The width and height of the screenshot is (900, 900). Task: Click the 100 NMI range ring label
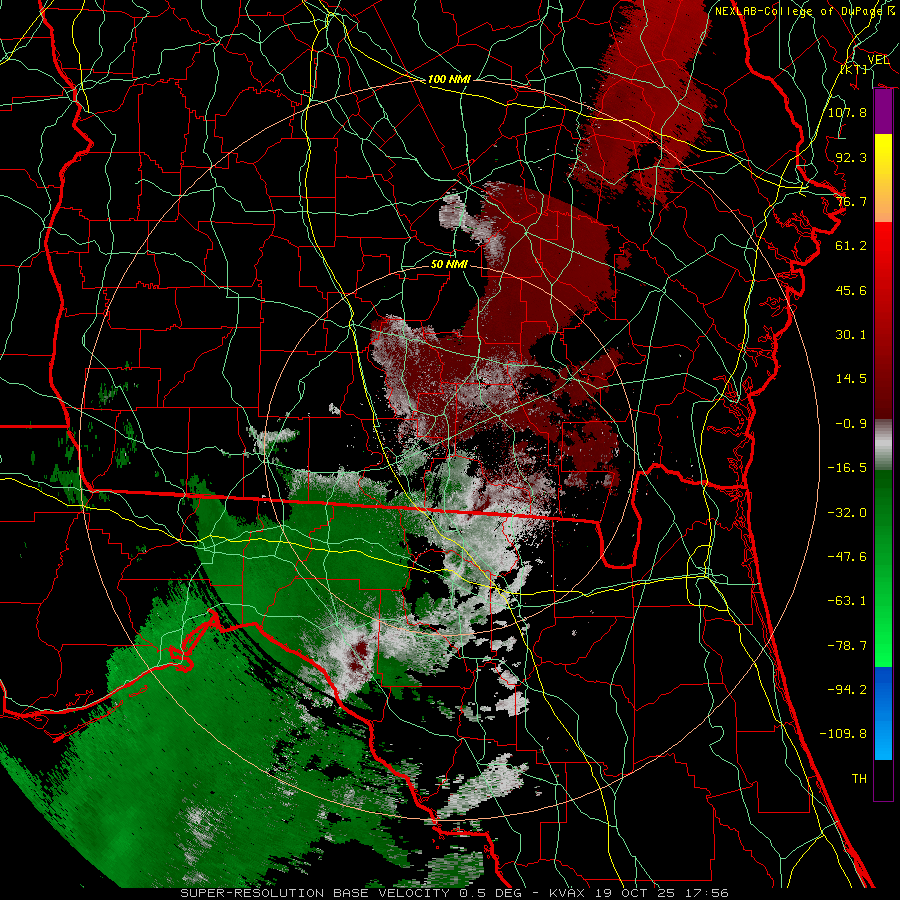449,79
